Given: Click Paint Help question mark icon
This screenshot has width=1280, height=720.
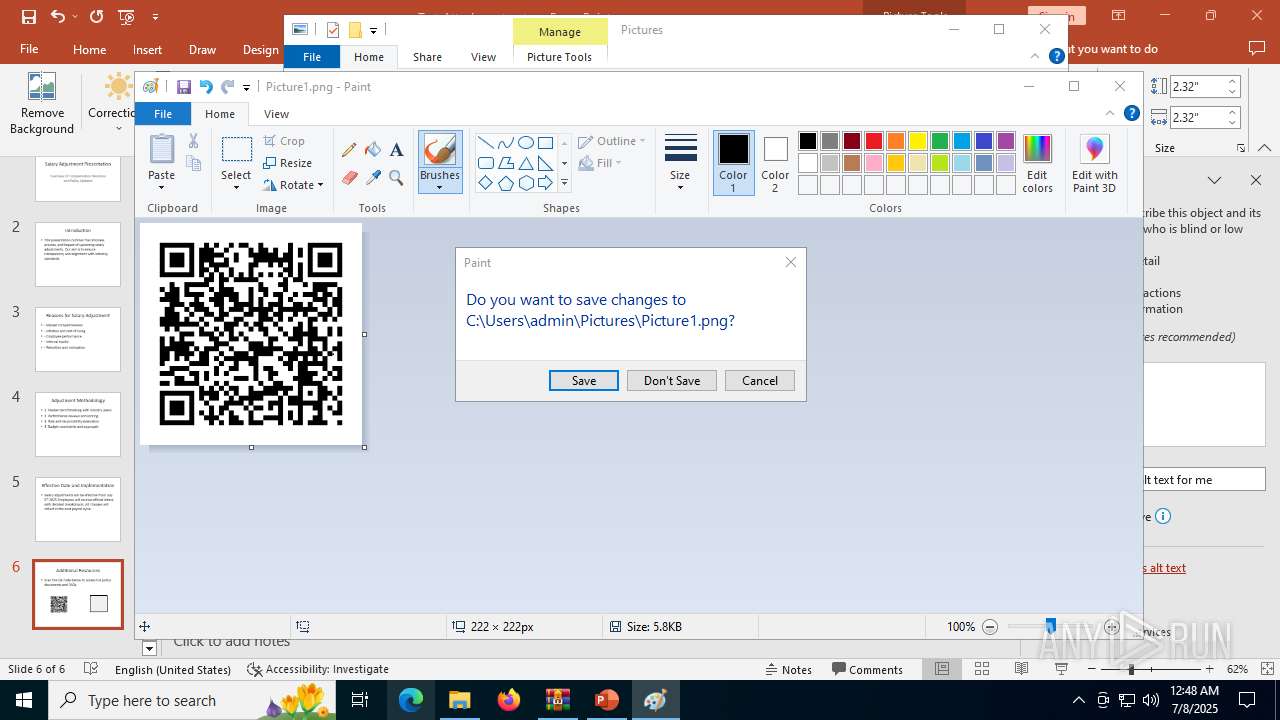Looking at the screenshot, I should point(1132,113).
